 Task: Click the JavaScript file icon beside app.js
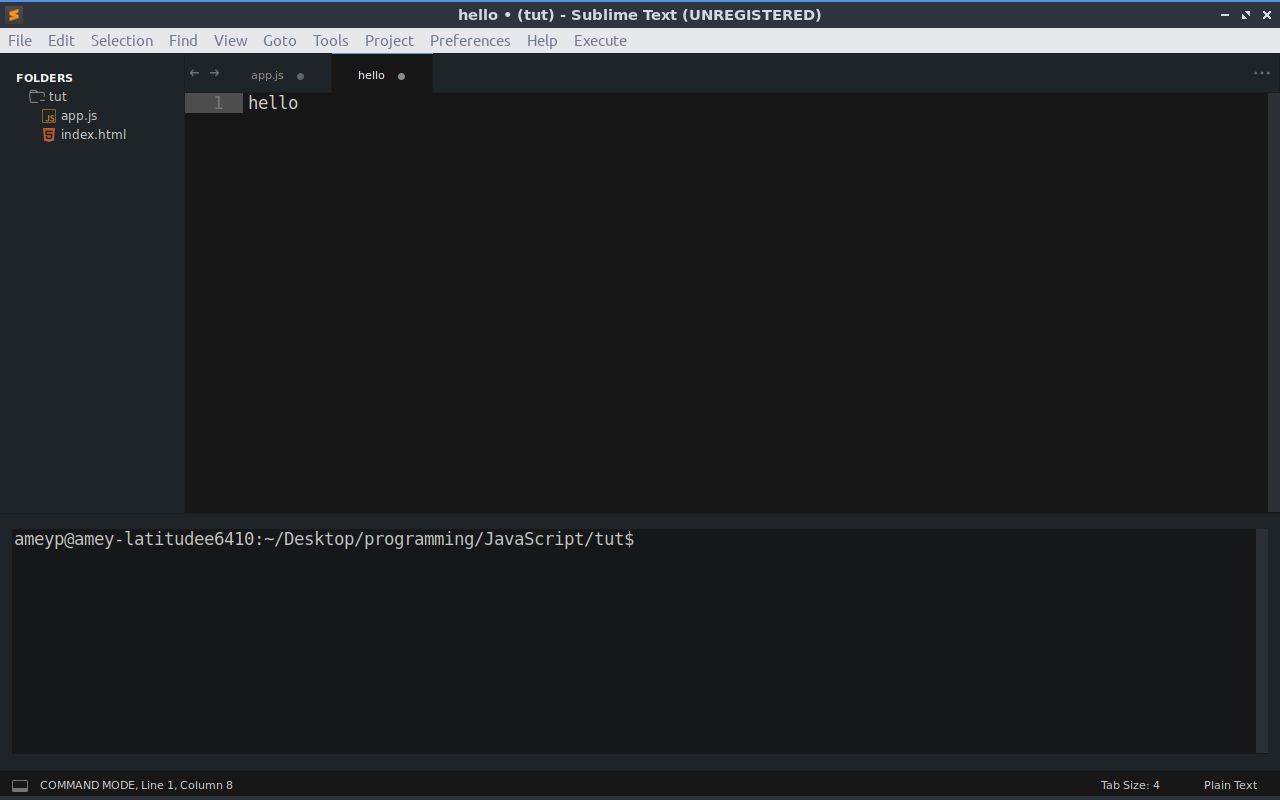[x=49, y=116]
